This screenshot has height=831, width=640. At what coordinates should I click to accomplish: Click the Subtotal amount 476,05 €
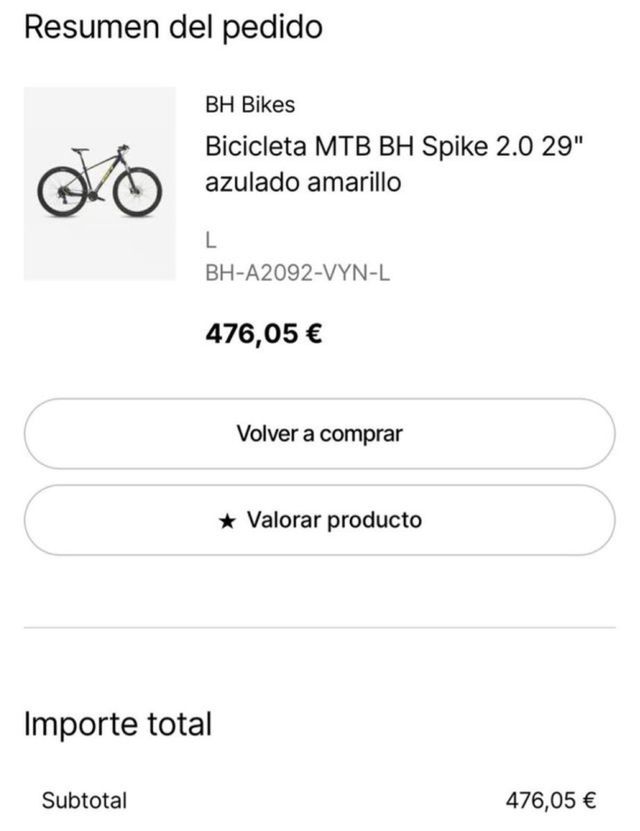(x=551, y=800)
